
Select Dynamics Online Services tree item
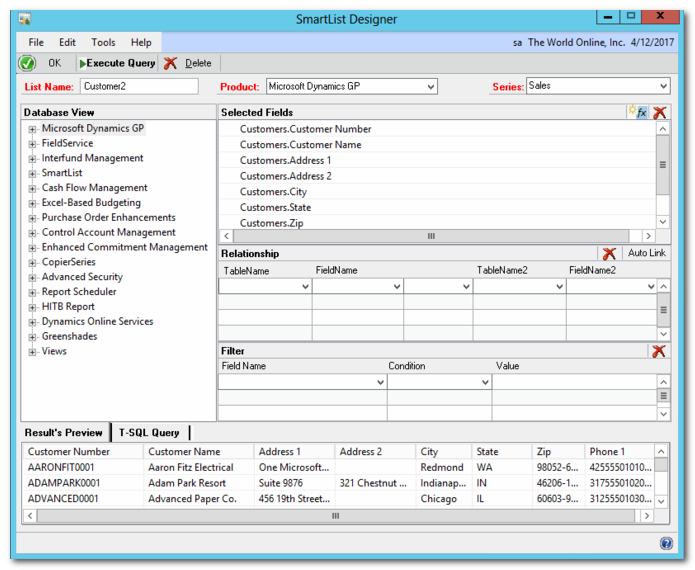tap(98, 321)
